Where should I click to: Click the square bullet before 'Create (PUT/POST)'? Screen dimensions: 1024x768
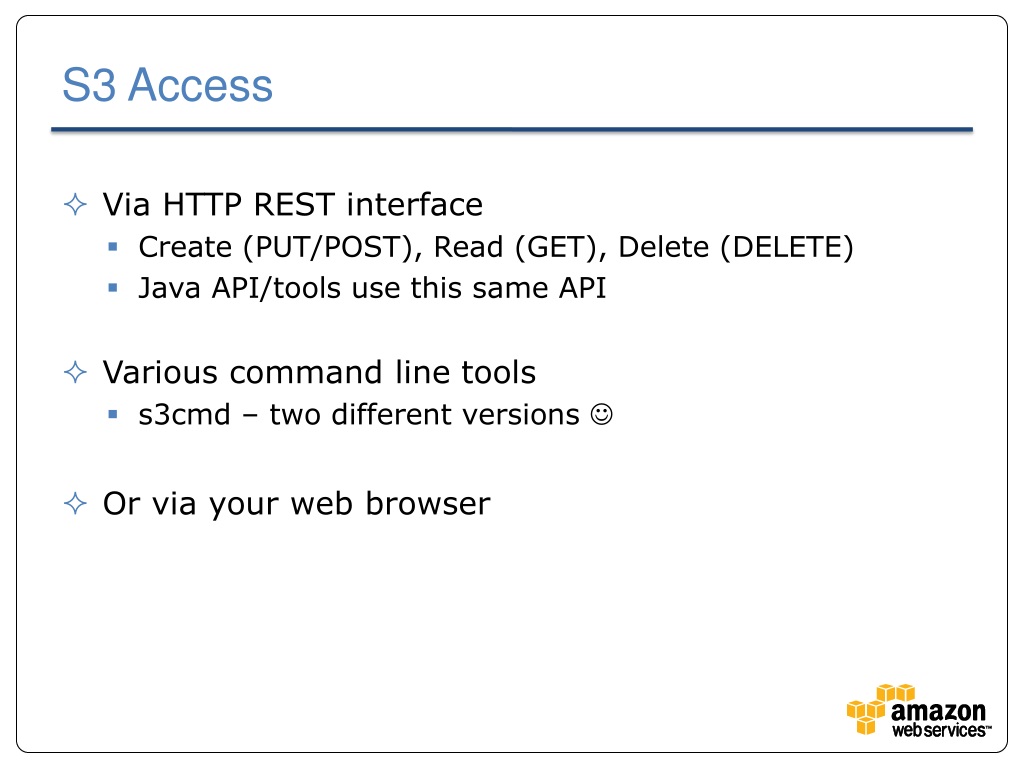point(113,247)
